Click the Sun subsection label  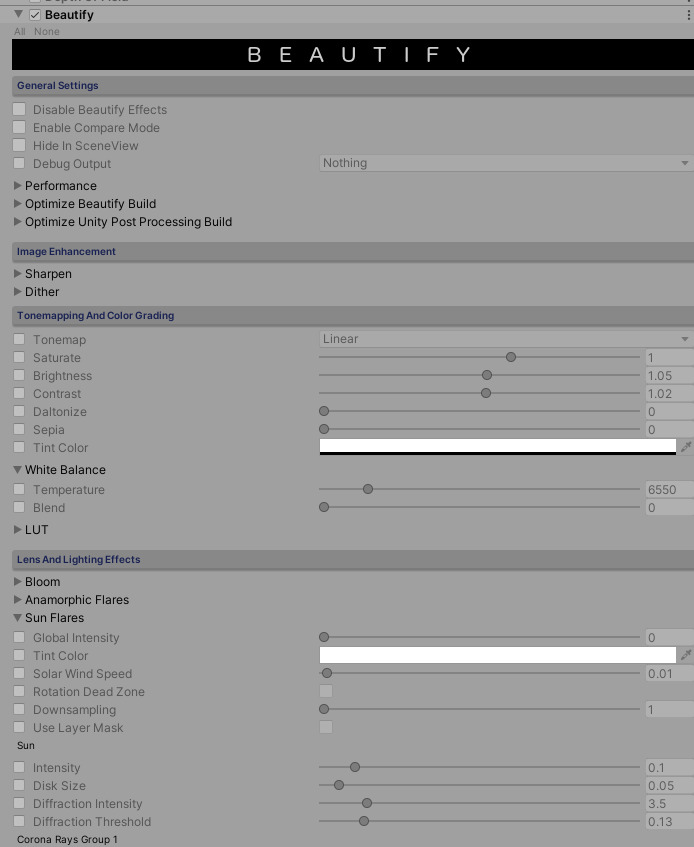(x=25, y=745)
